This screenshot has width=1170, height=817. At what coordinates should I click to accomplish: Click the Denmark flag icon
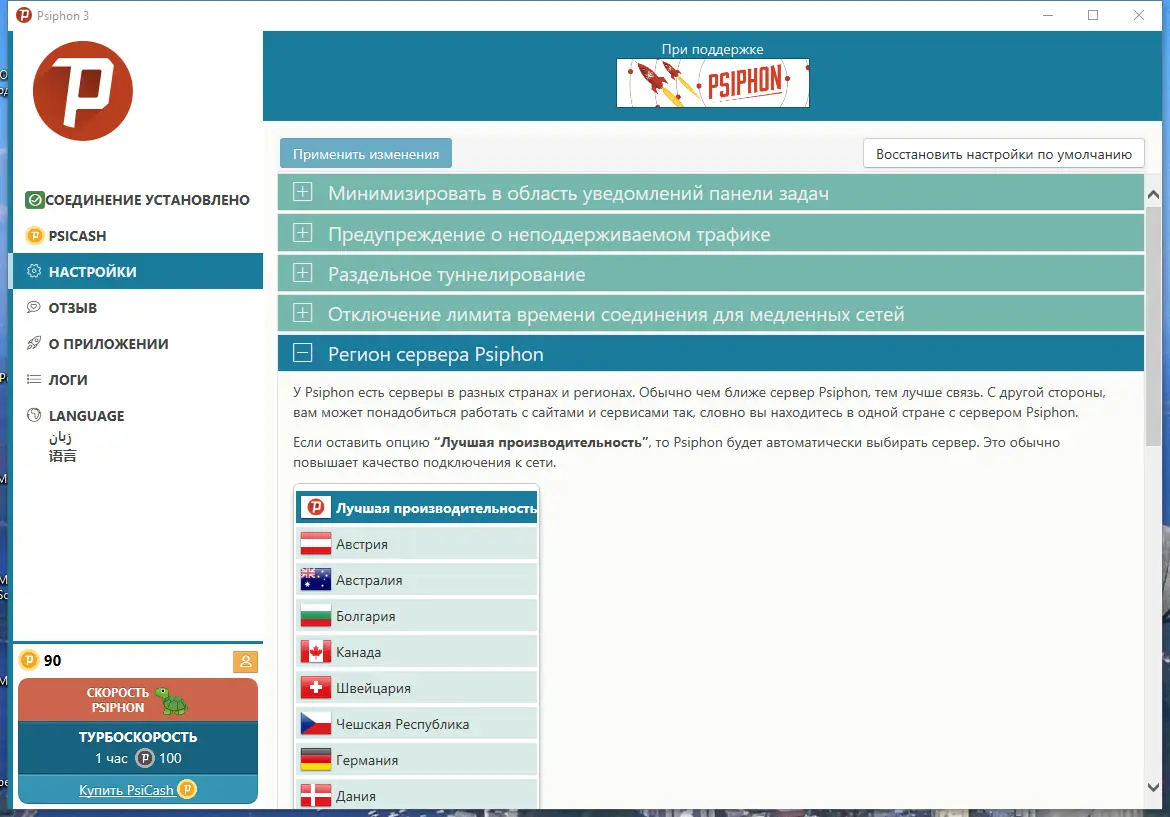pos(316,795)
